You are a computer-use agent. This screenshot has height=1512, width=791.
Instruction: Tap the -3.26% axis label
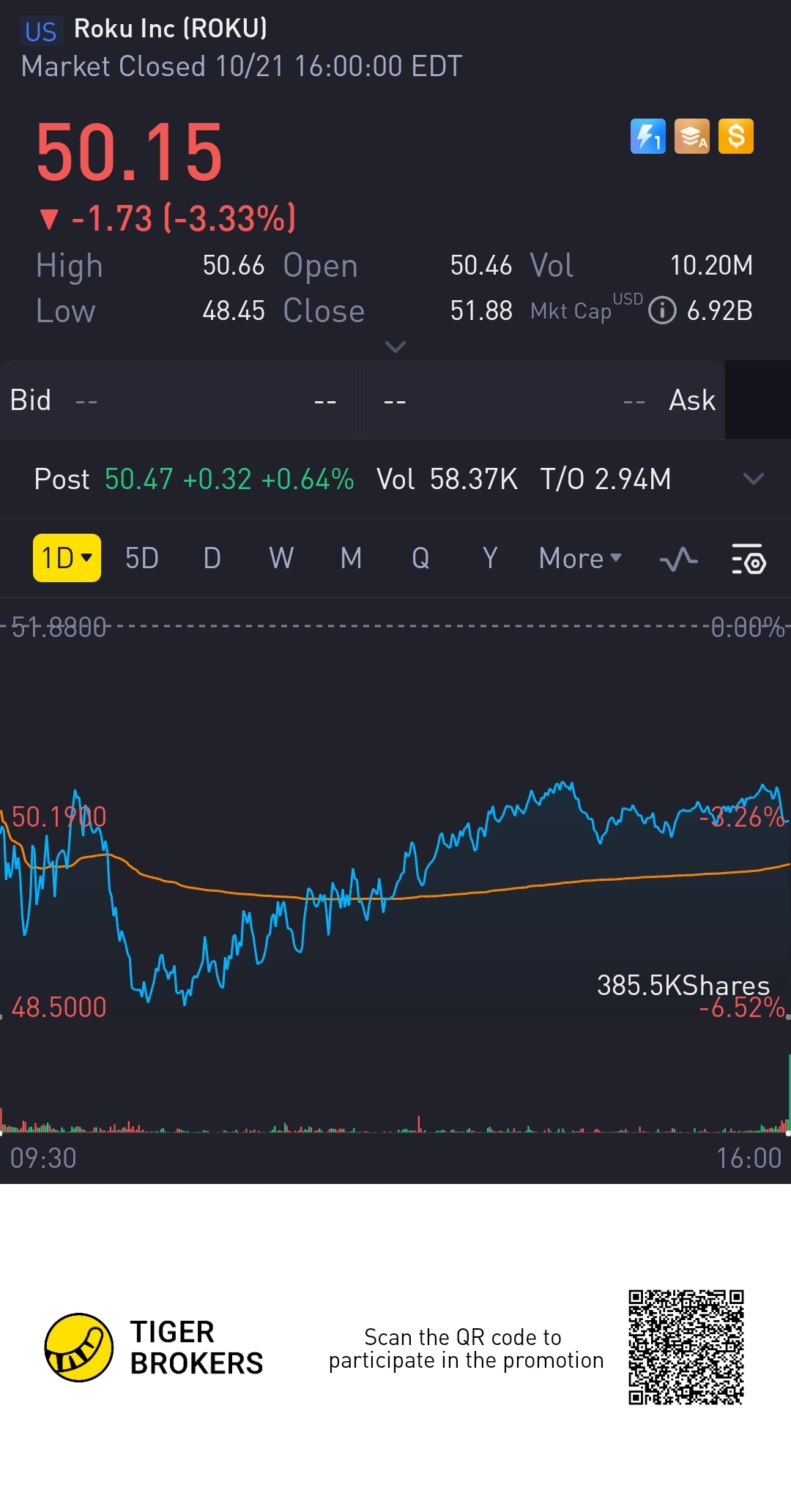coord(742,816)
